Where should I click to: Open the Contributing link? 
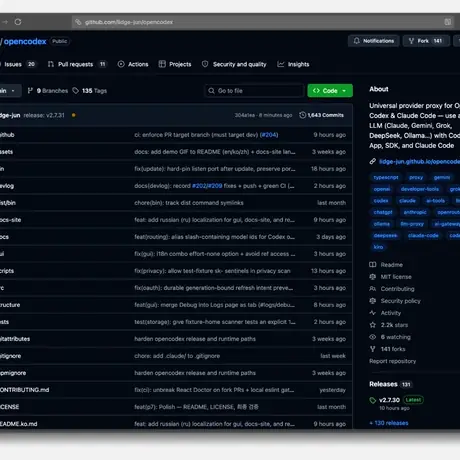point(397,289)
